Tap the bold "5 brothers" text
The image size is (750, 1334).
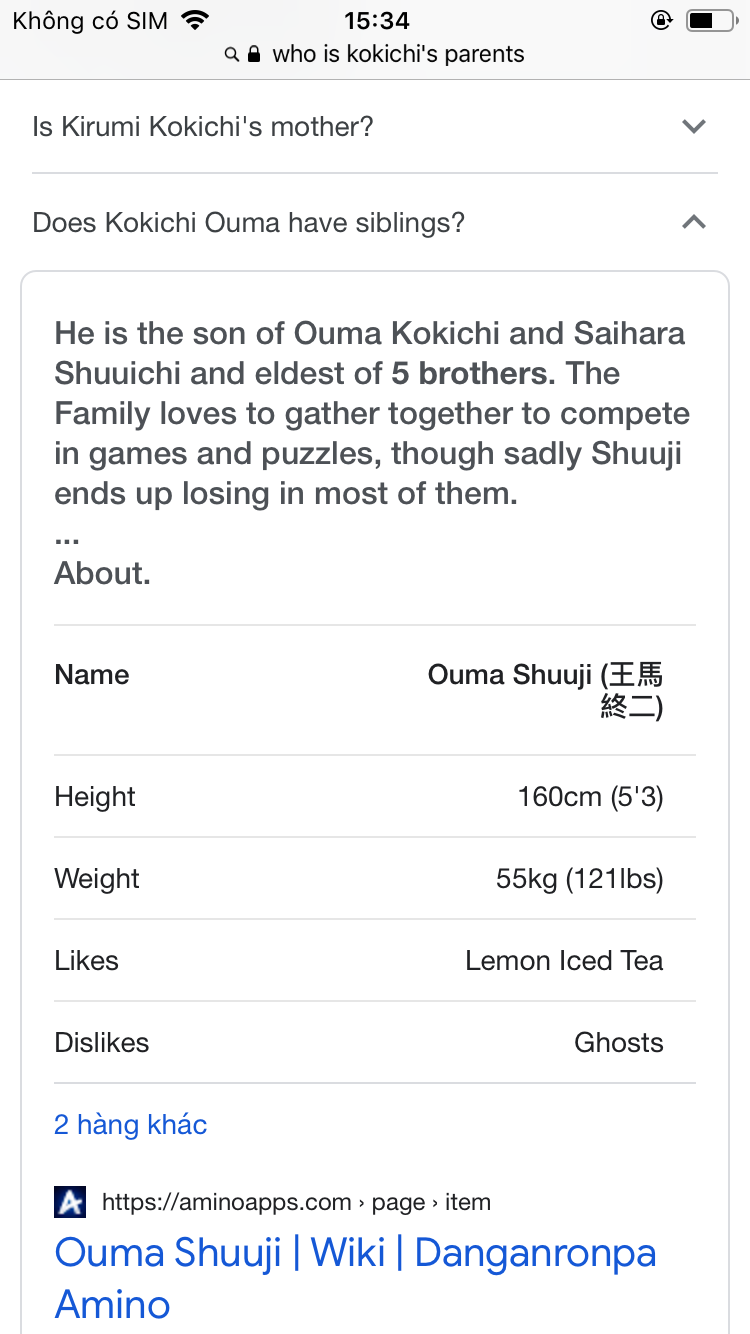[473, 373]
